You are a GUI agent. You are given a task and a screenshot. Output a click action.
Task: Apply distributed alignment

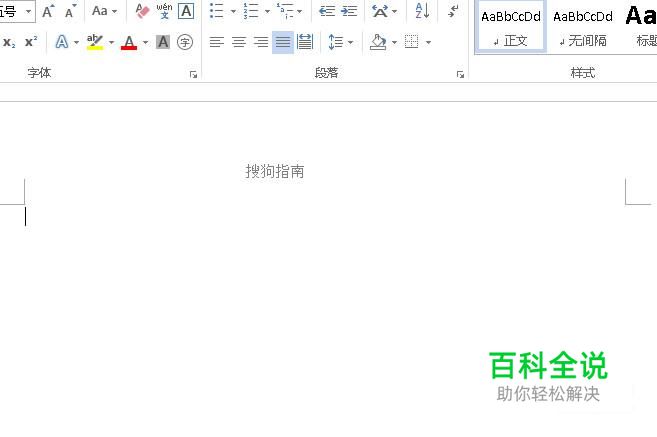pyautogui.click(x=305, y=42)
